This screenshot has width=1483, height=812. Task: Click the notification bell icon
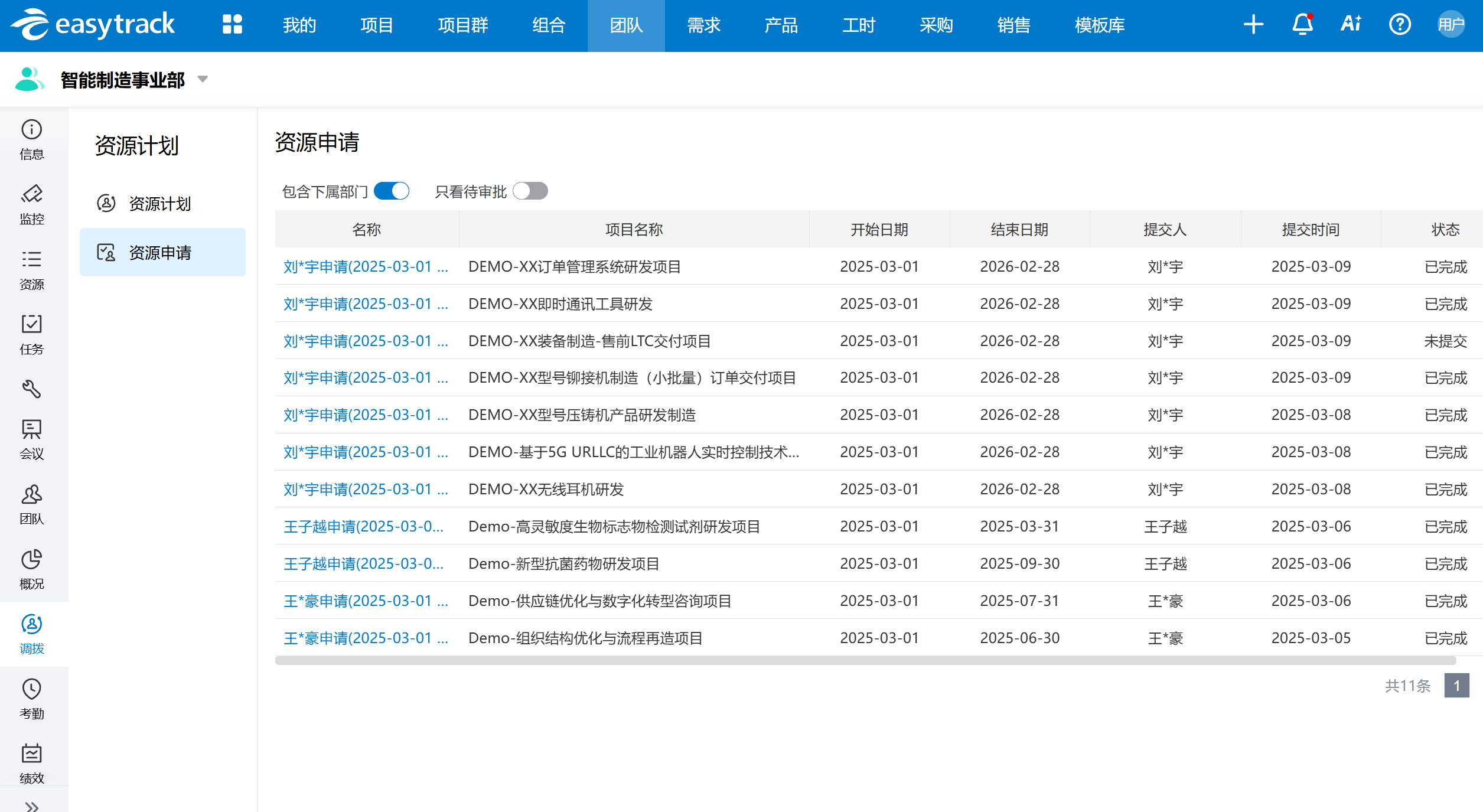click(1302, 25)
